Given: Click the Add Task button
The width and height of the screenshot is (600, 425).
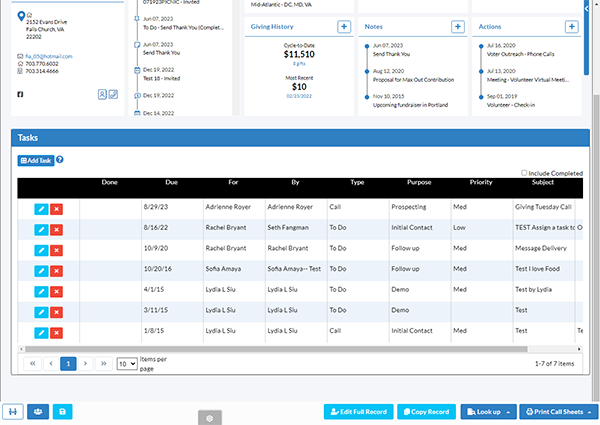Looking at the screenshot, I should (36, 161).
